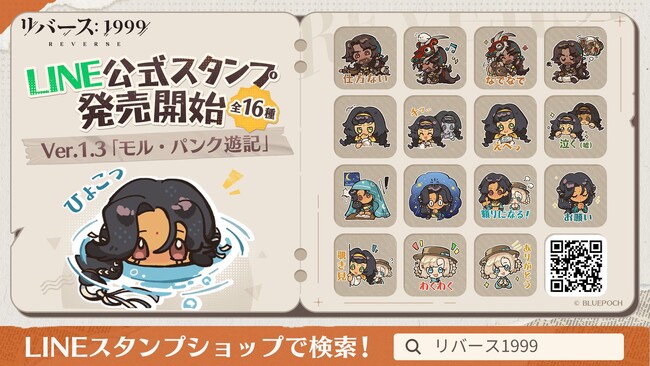Click the 覗き見 sticker
Screen dimensions: 650x366
pos(365,265)
